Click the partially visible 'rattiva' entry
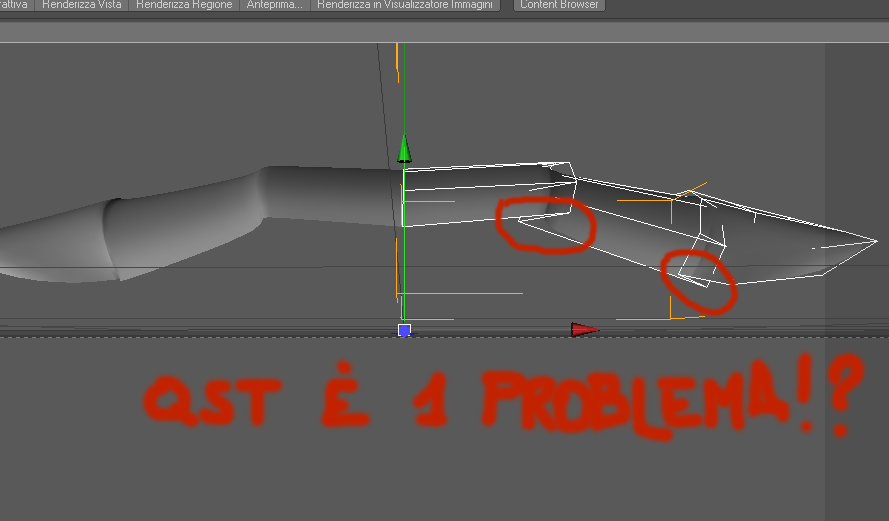 (16, 5)
